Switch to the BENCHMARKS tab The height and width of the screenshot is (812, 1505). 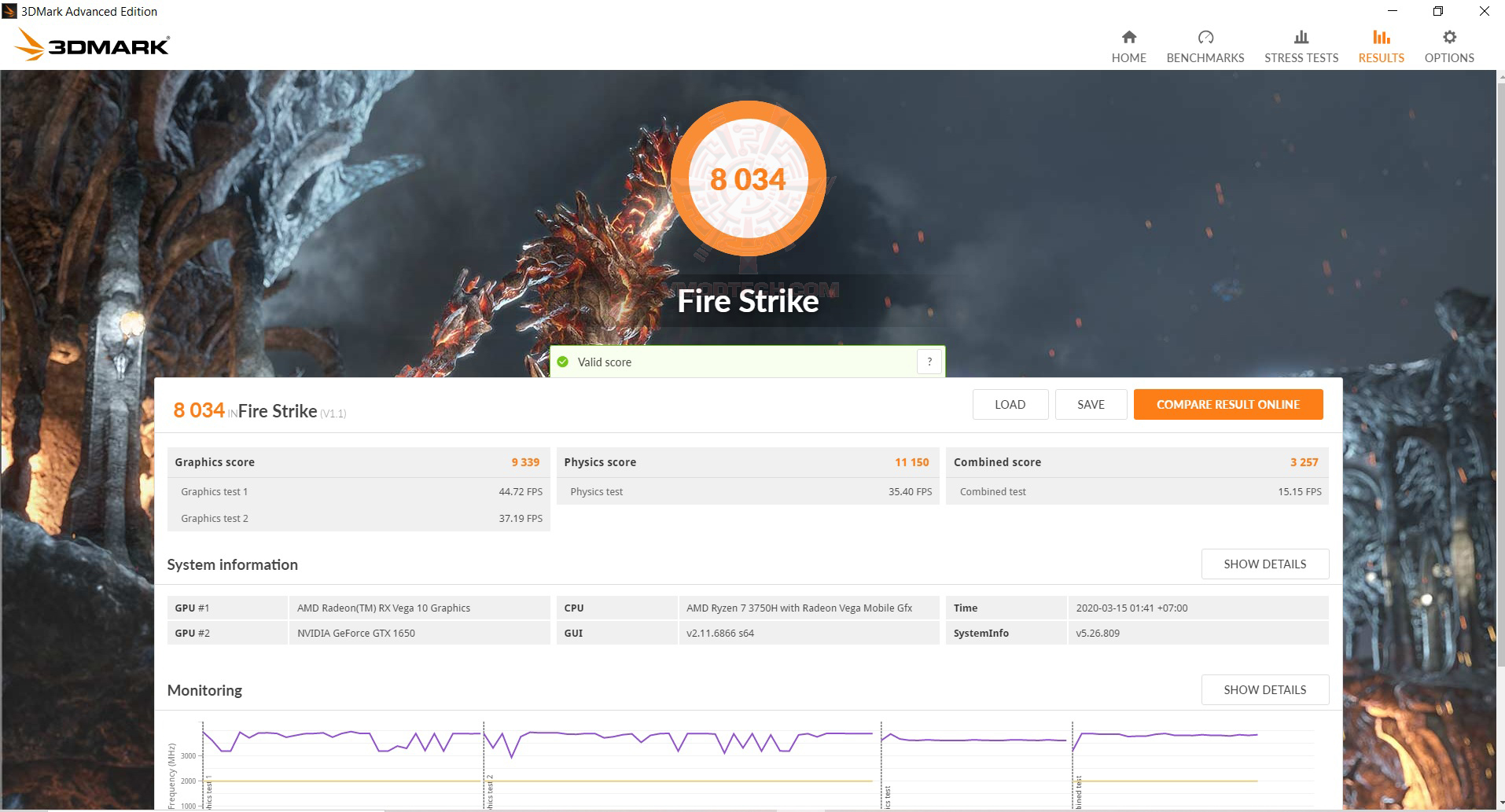1205,57
